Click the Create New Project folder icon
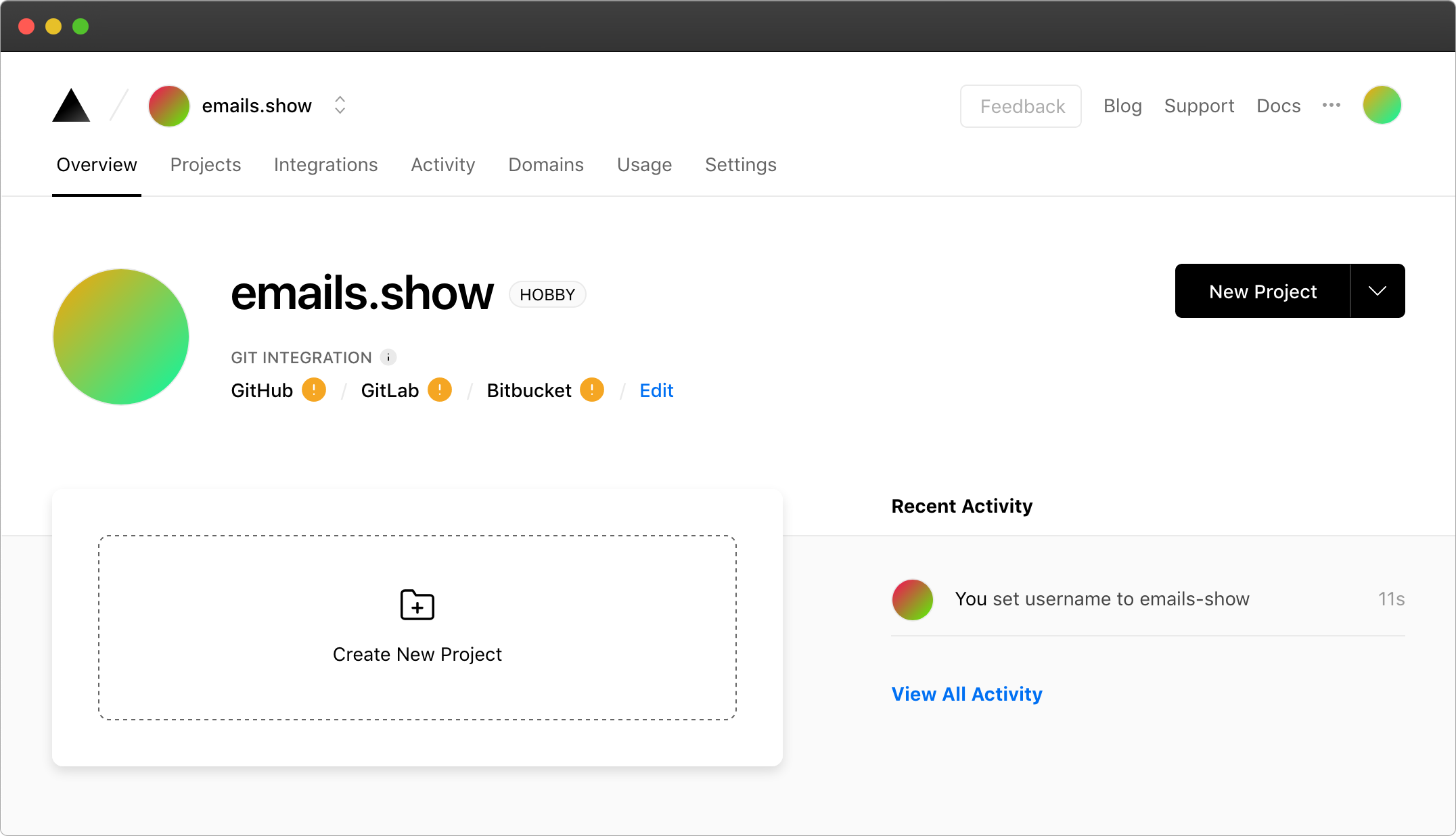 (417, 604)
